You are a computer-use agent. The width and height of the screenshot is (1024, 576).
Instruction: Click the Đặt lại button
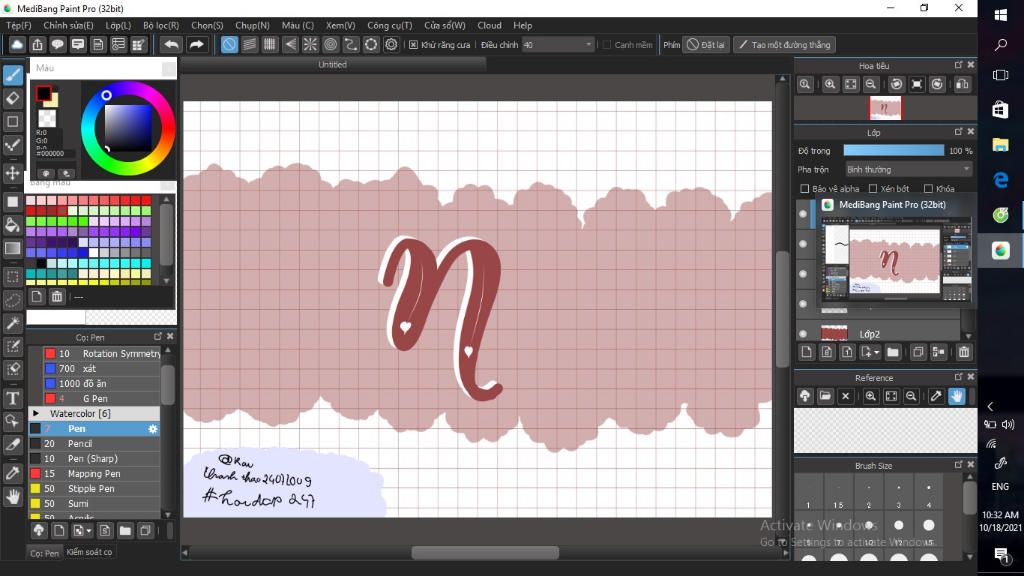pyautogui.click(x=705, y=44)
